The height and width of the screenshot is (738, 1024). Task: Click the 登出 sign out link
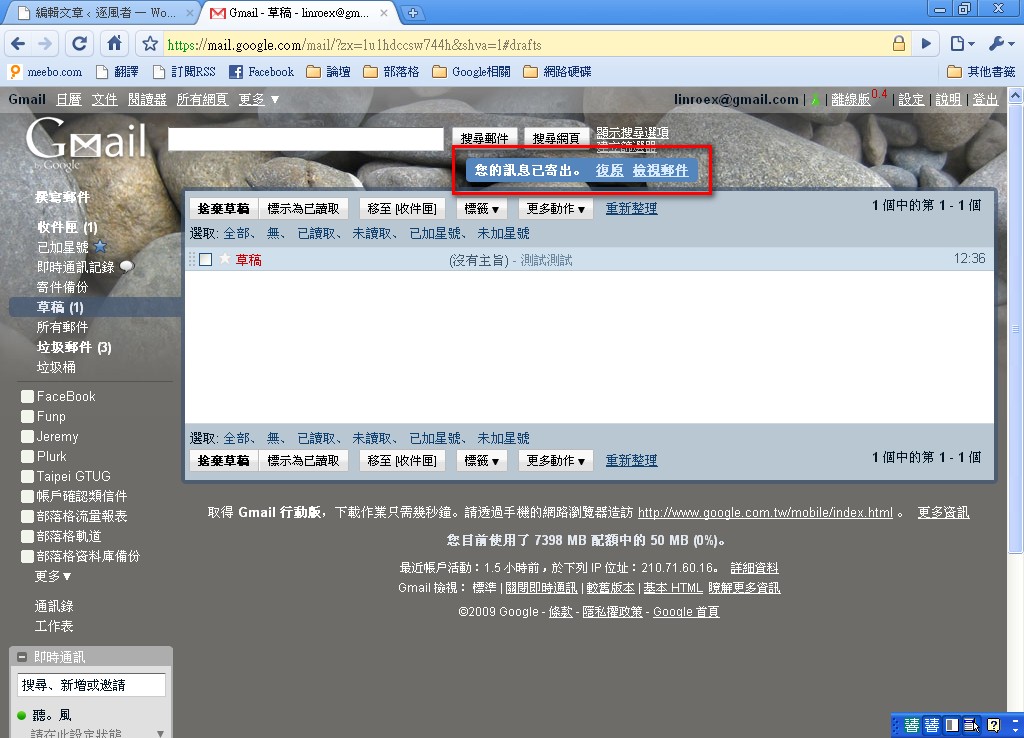coord(985,99)
